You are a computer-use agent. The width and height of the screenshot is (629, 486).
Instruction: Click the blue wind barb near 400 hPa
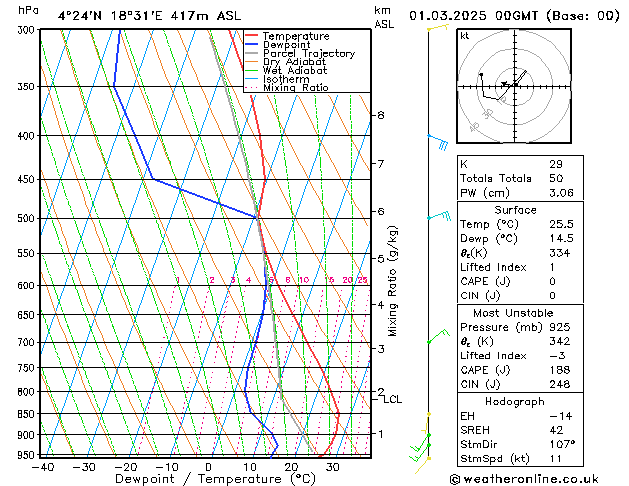click(x=436, y=141)
